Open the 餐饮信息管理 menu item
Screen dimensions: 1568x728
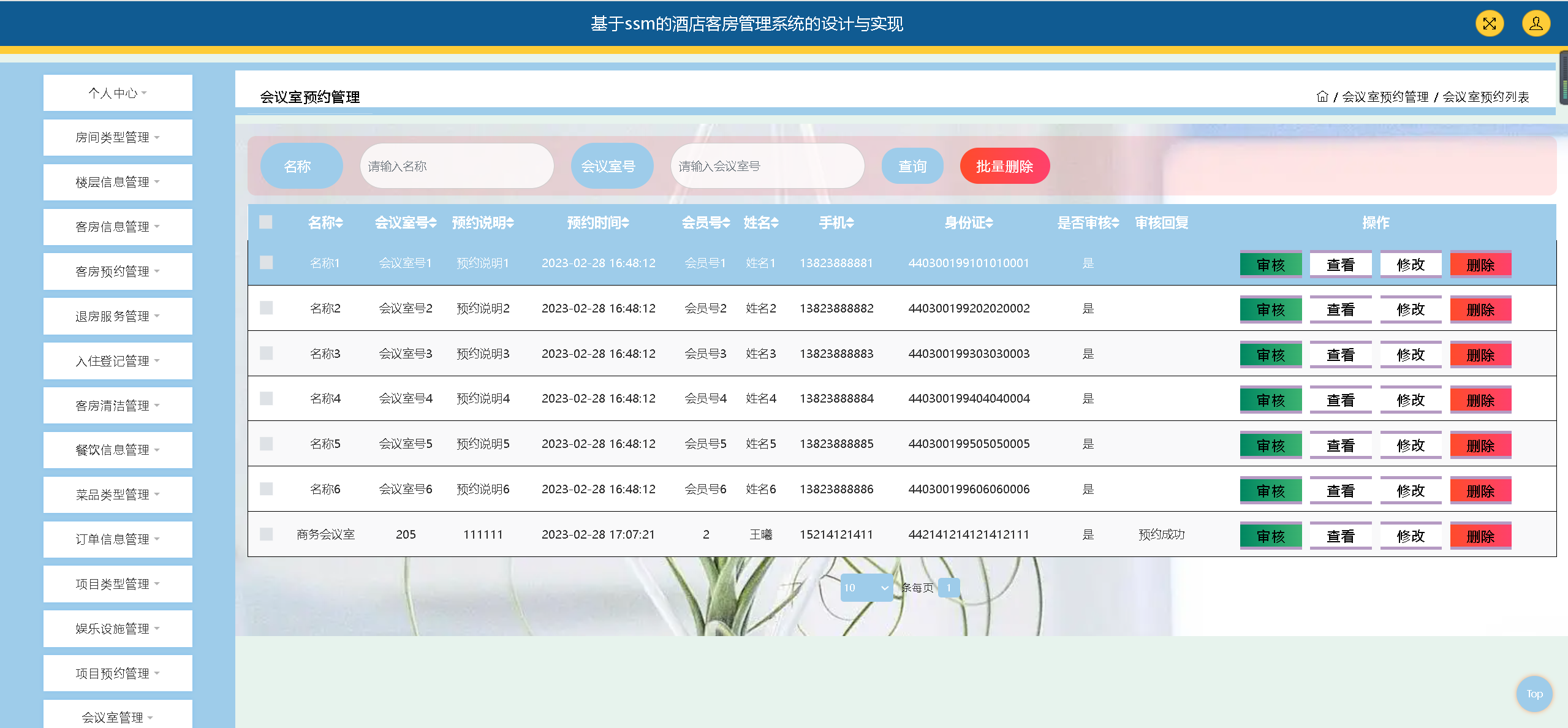click(x=118, y=450)
